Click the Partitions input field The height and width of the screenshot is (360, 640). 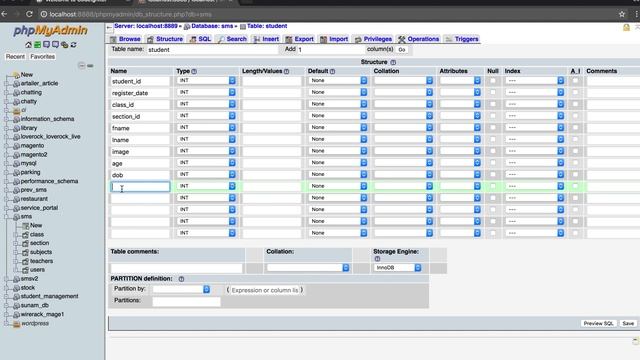[x=186, y=301]
